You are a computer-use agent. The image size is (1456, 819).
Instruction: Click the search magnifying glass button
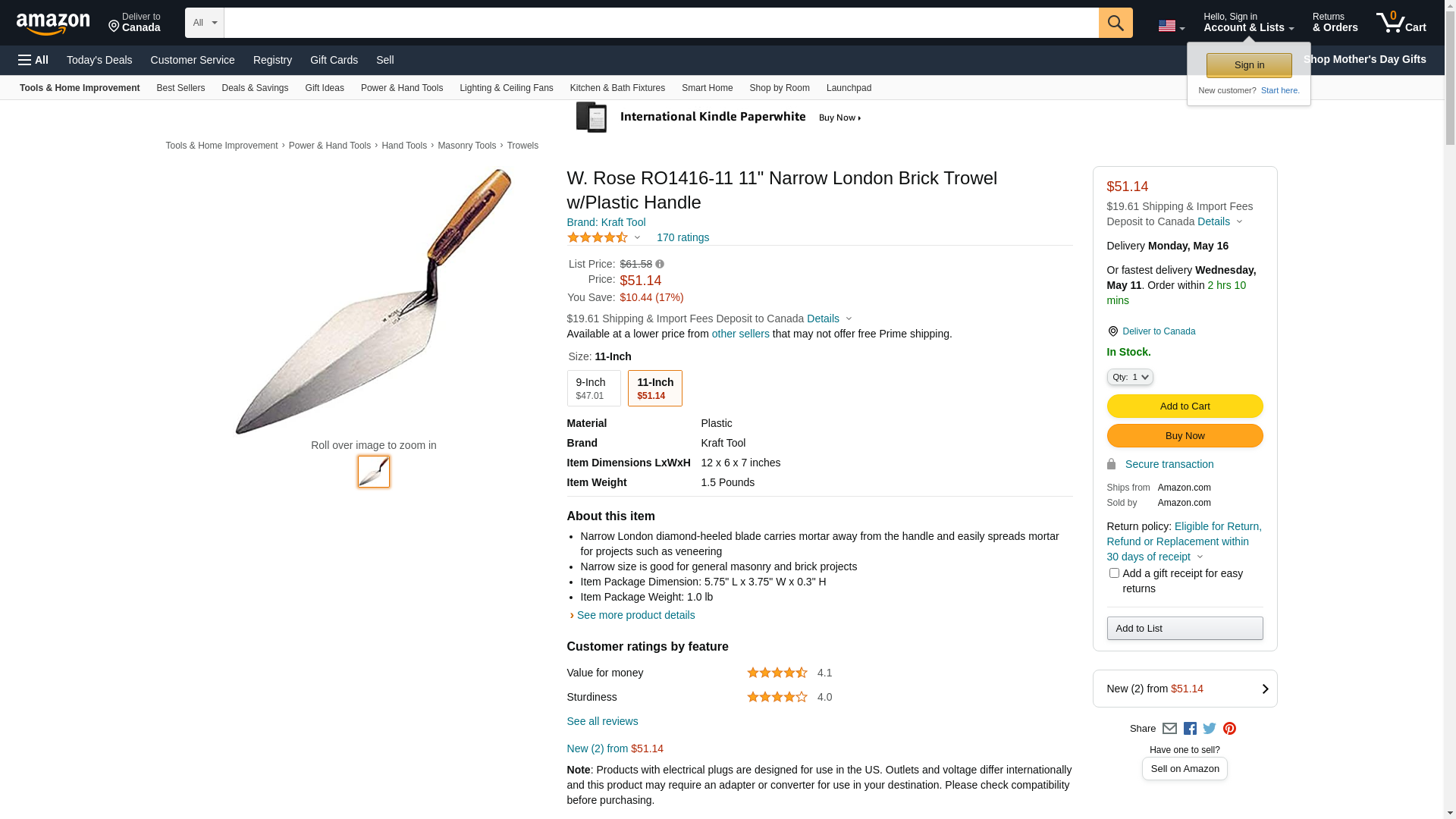pos(1115,23)
